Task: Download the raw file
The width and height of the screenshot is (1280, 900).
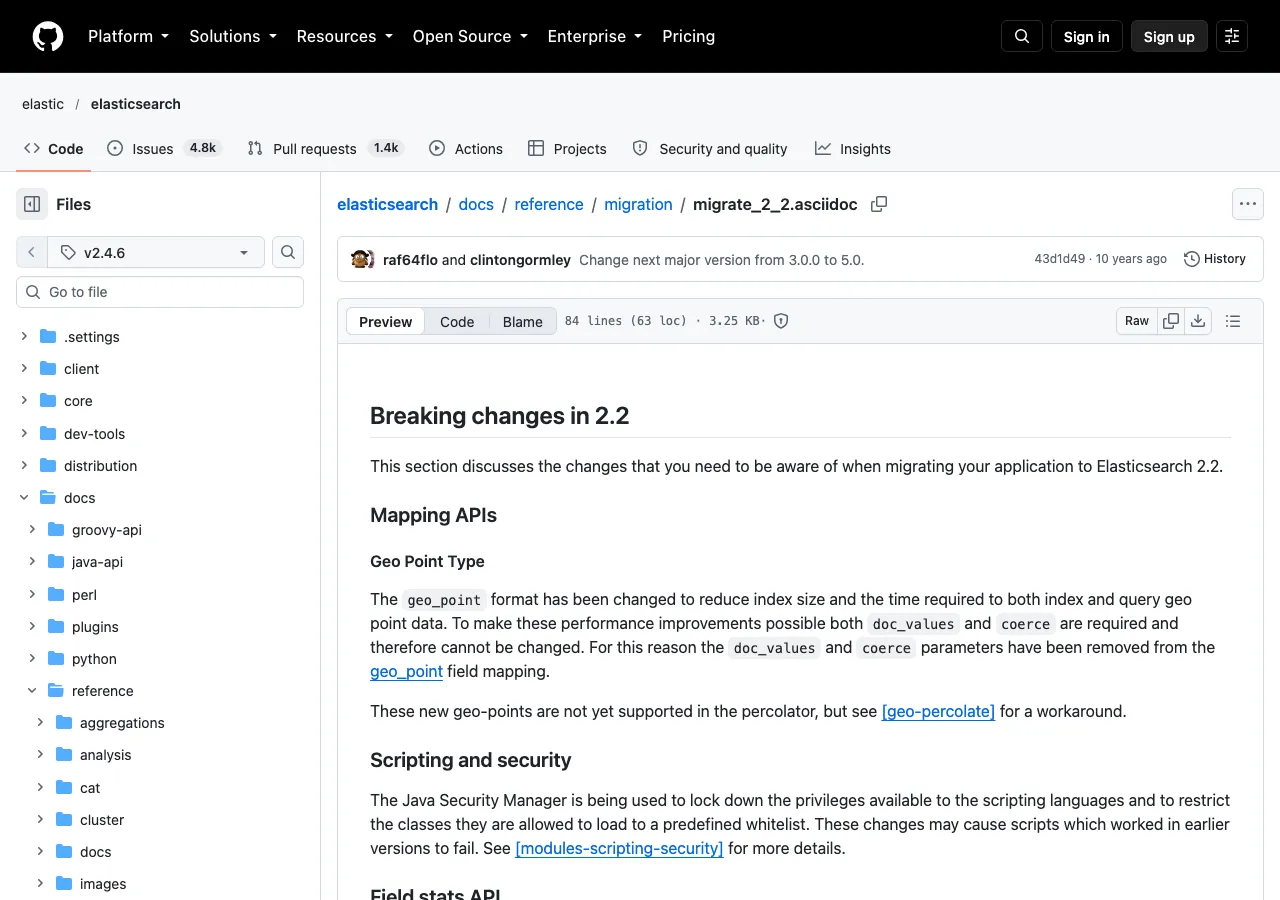Action: click(1198, 321)
